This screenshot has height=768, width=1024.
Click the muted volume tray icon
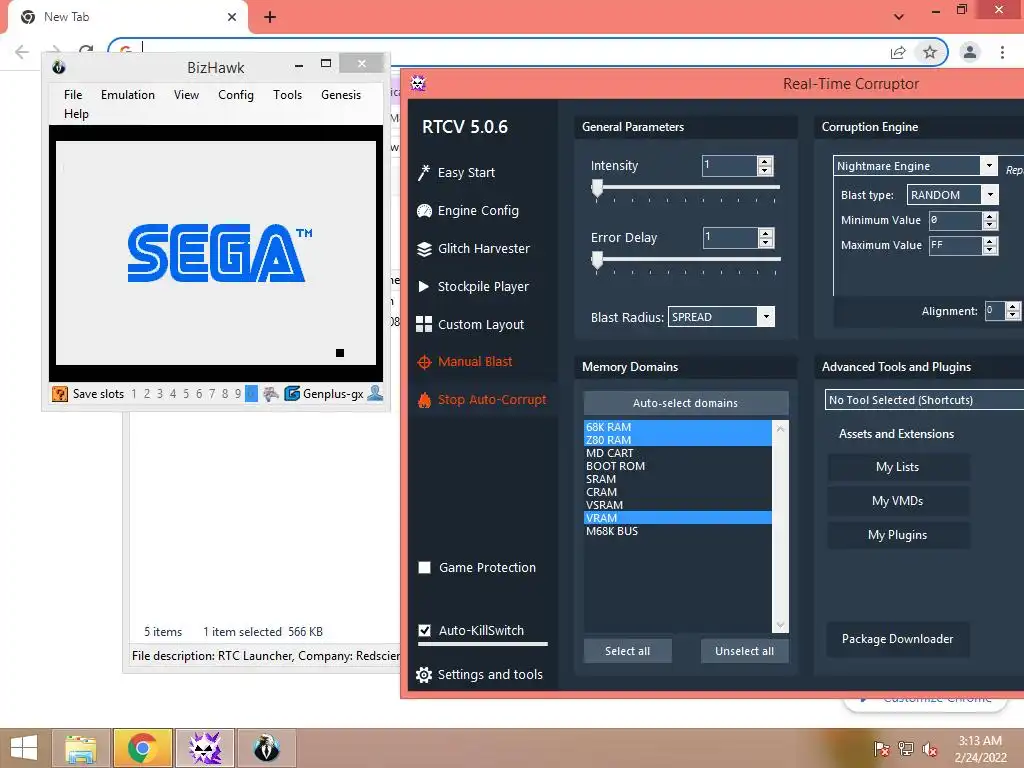pos(930,749)
